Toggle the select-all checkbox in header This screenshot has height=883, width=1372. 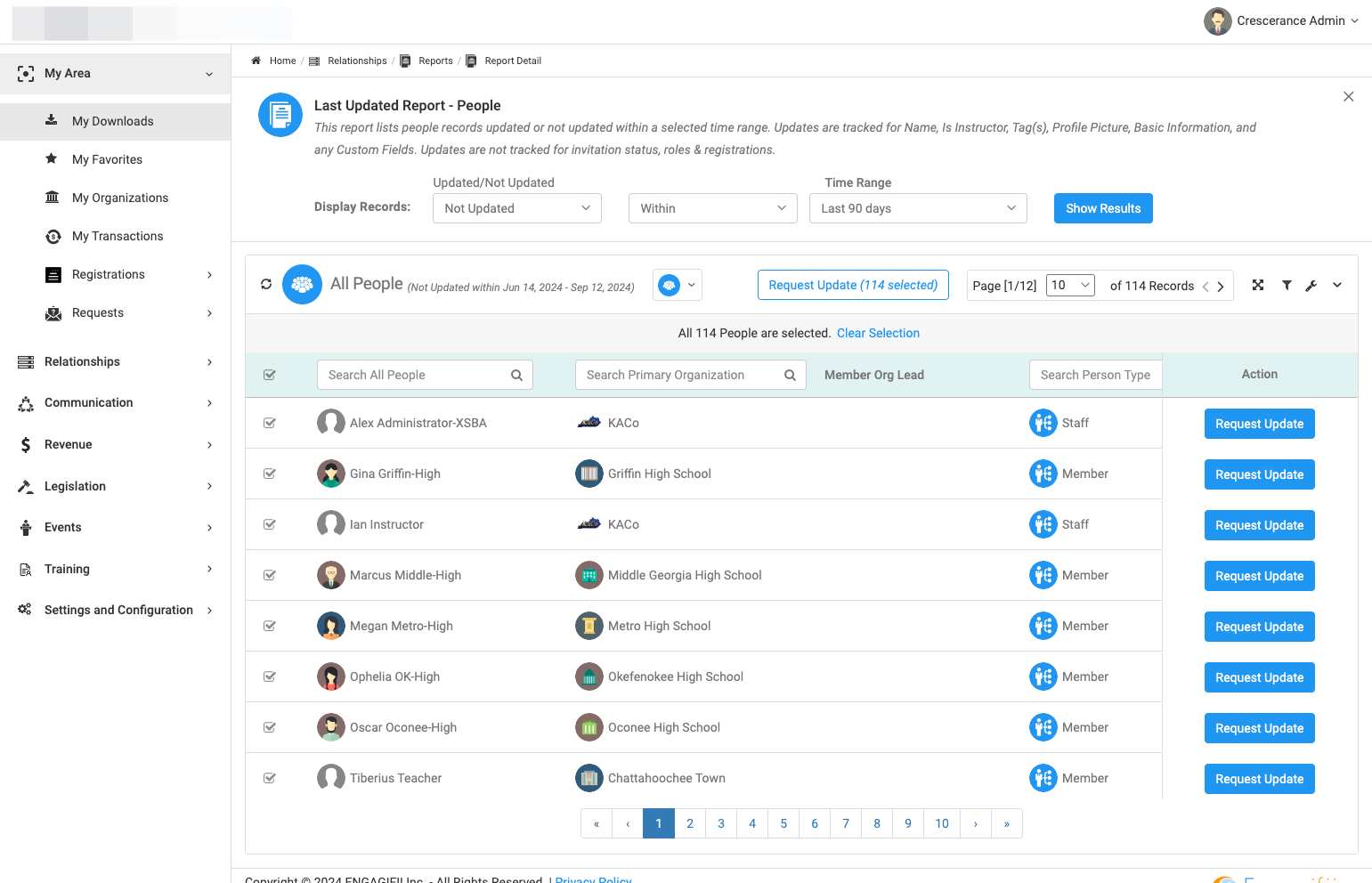[270, 376]
